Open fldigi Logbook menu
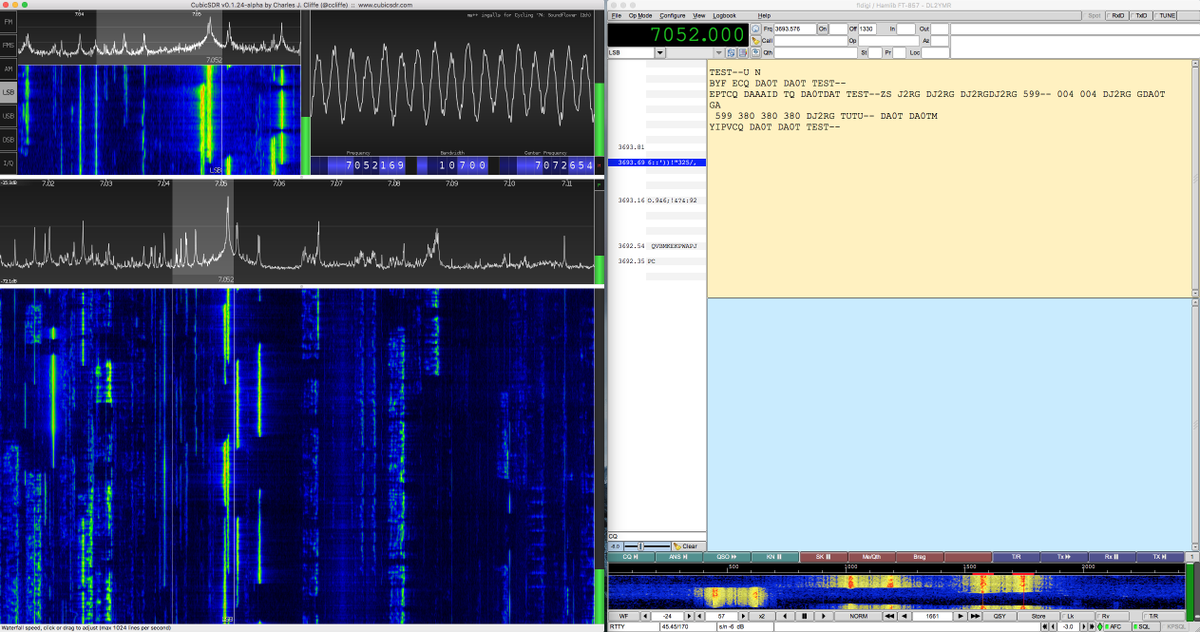1200x632 pixels. [724, 16]
